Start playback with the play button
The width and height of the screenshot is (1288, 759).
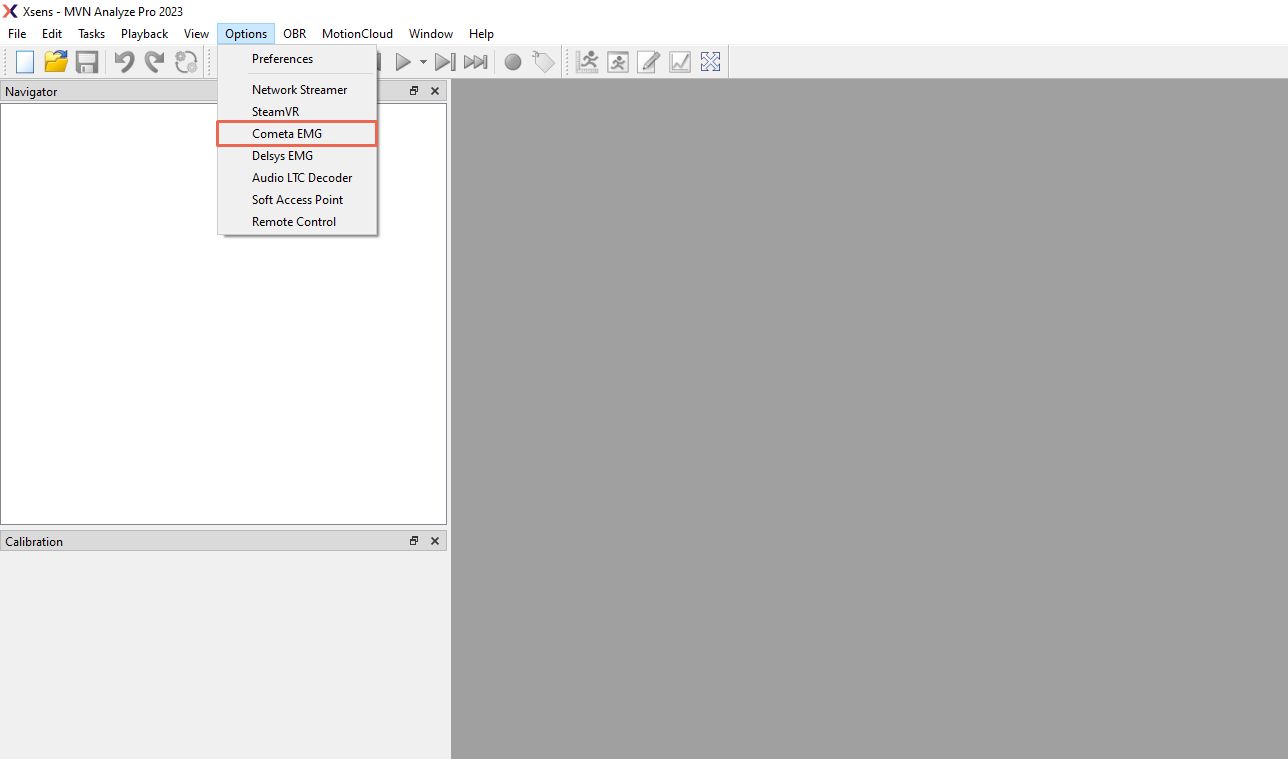point(403,62)
